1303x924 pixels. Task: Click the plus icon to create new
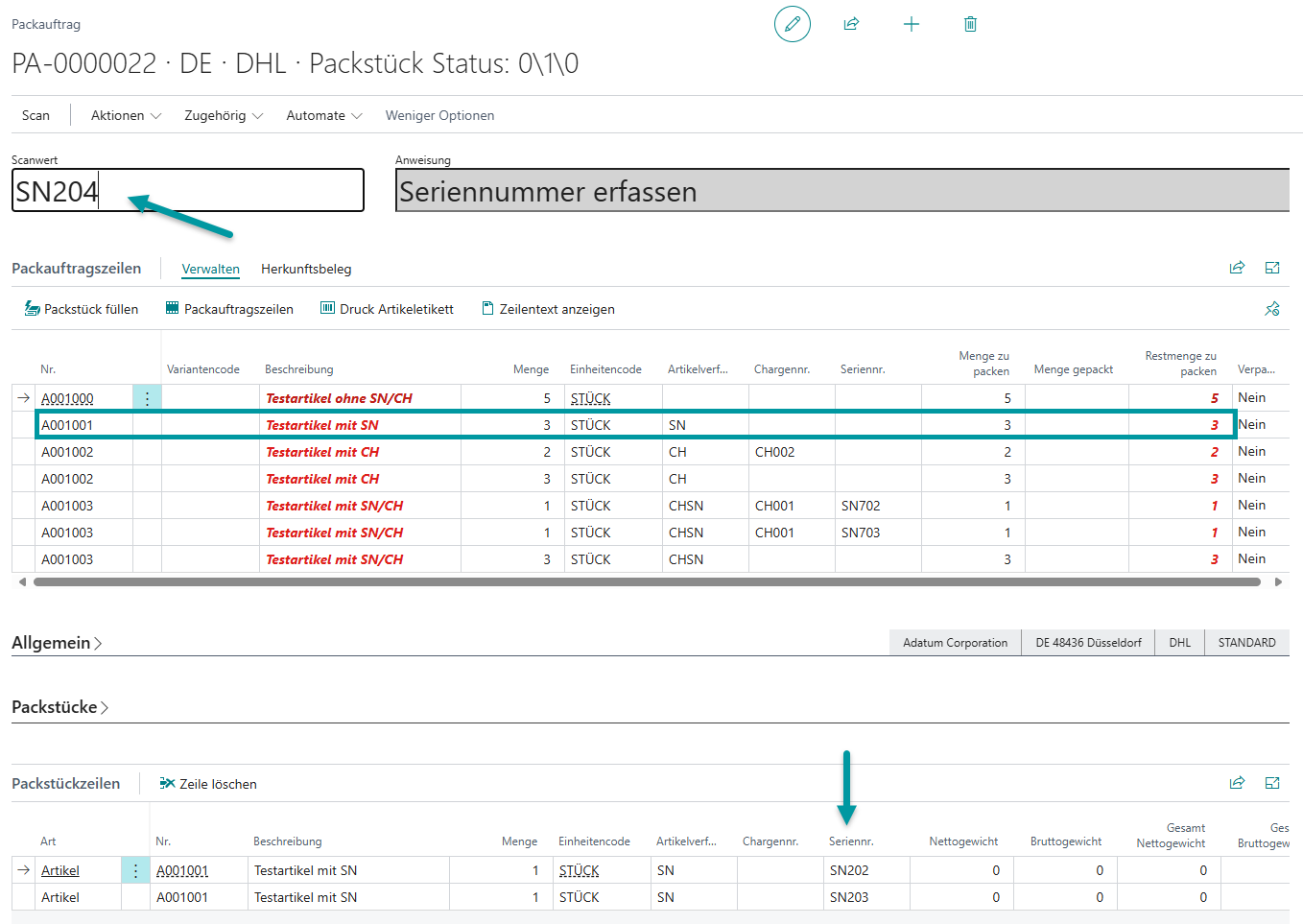point(911,24)
